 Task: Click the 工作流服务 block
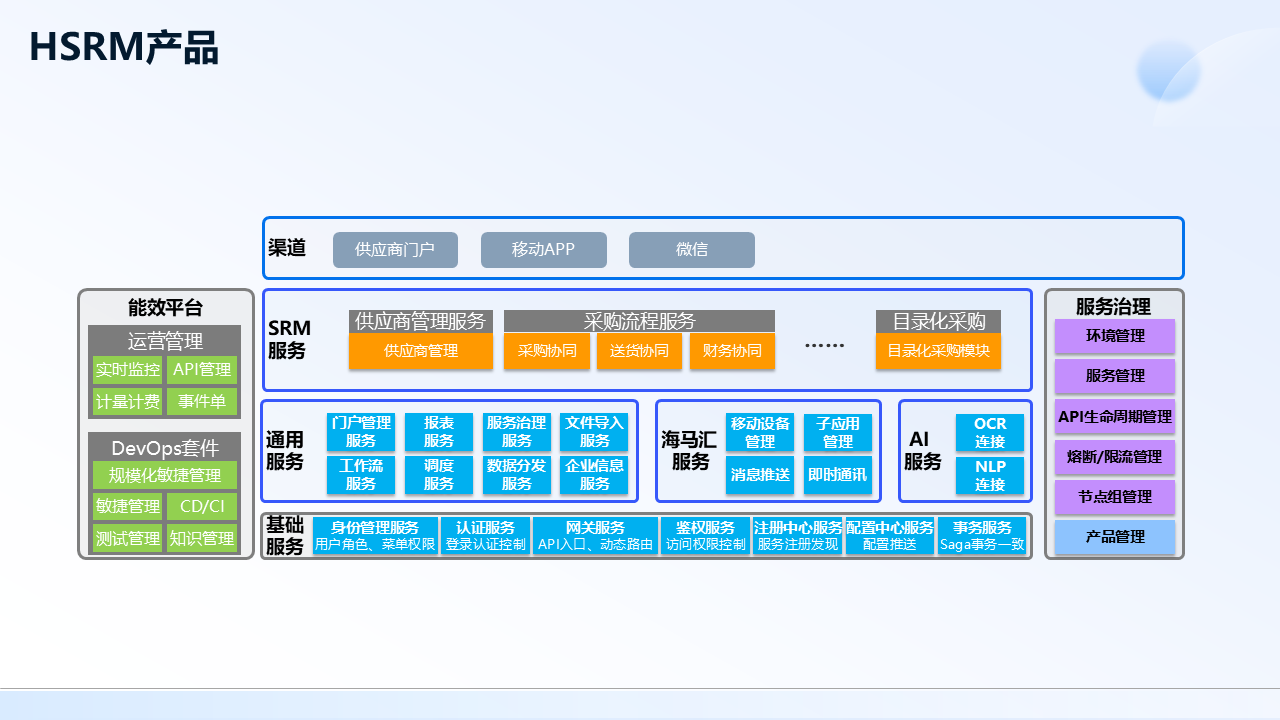tap(361, 475)
